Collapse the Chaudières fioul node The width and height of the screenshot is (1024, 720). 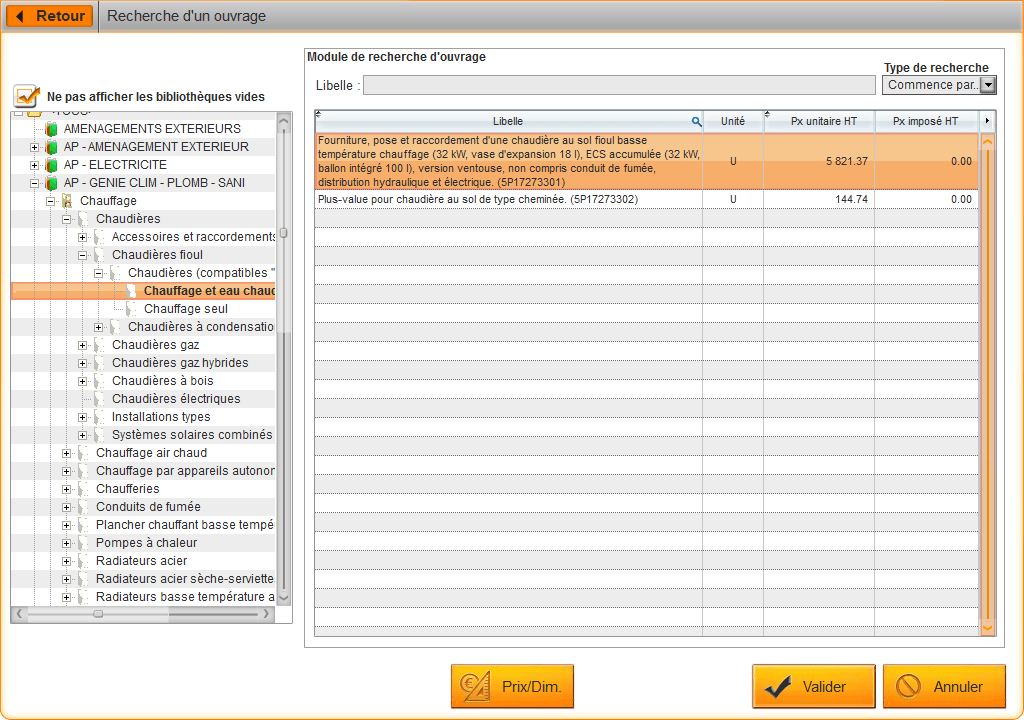[x=82, y=255]
